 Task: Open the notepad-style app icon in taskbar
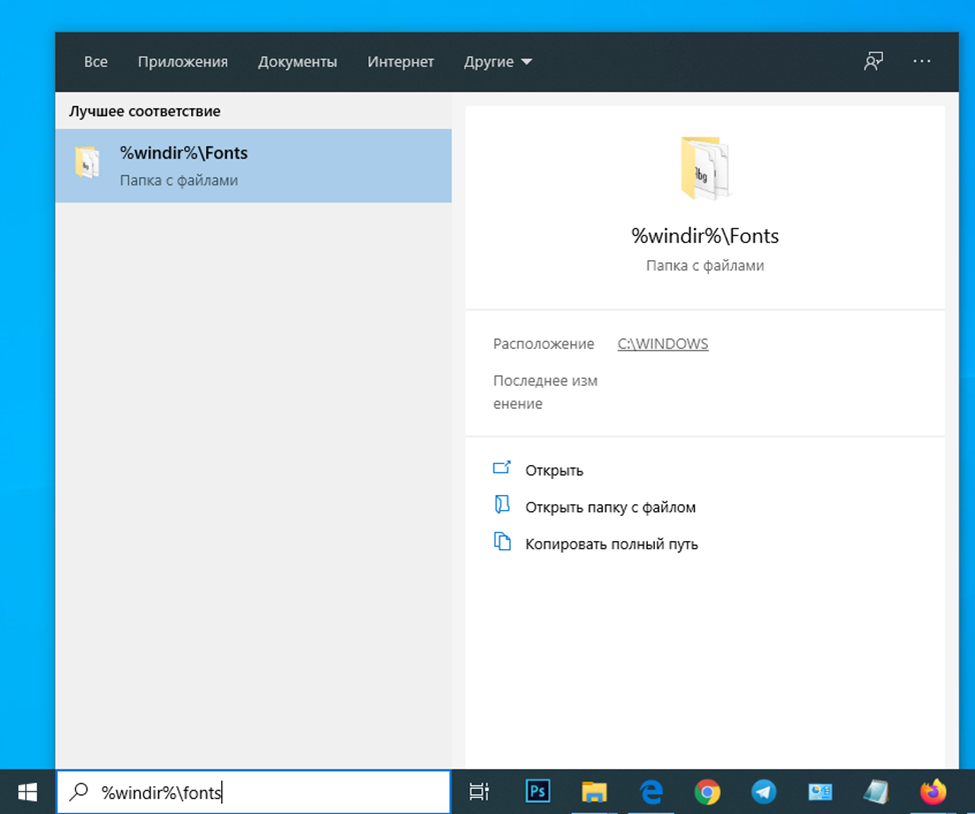click(876, 792)
